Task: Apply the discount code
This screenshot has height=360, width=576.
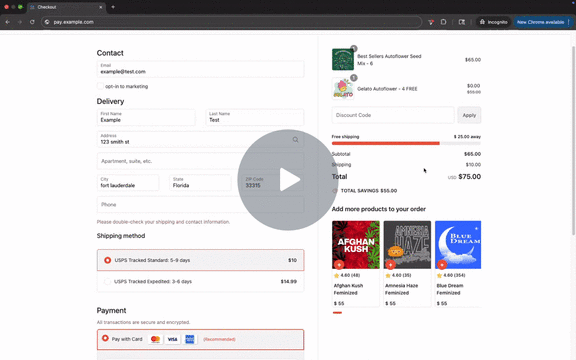Action: tap(469, 115)
